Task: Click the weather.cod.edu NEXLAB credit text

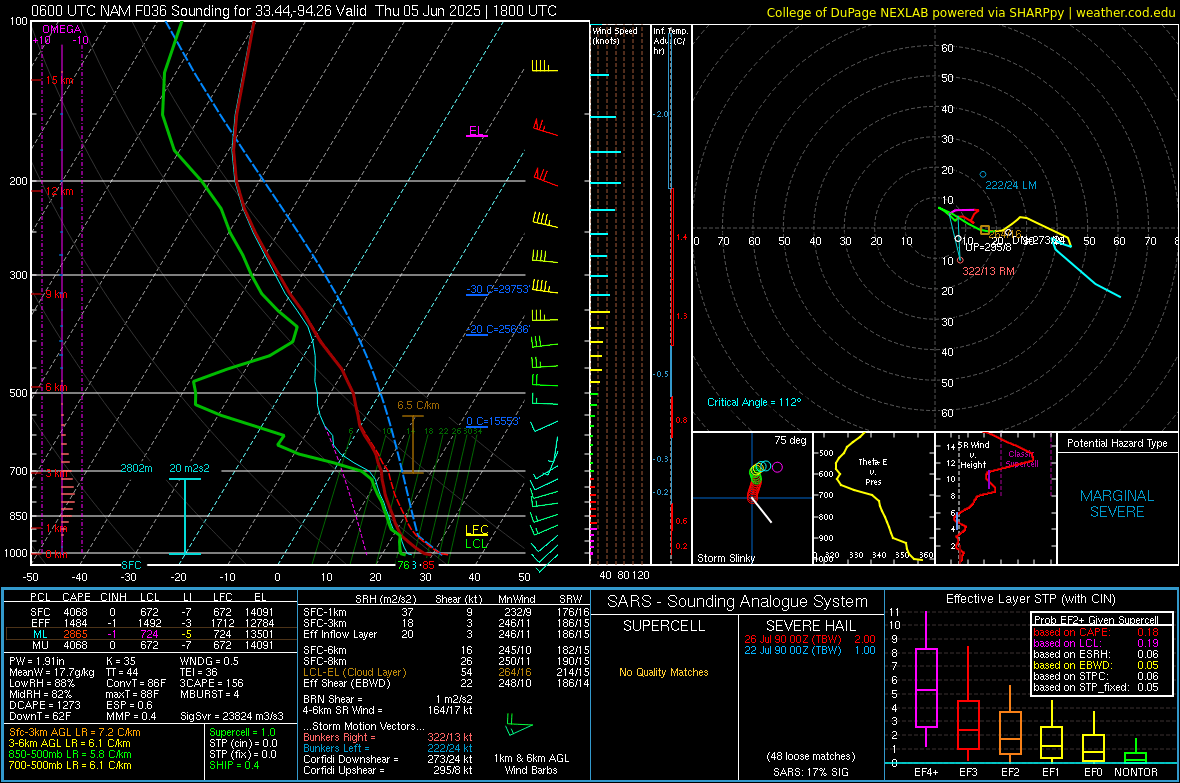Action: 970,12
